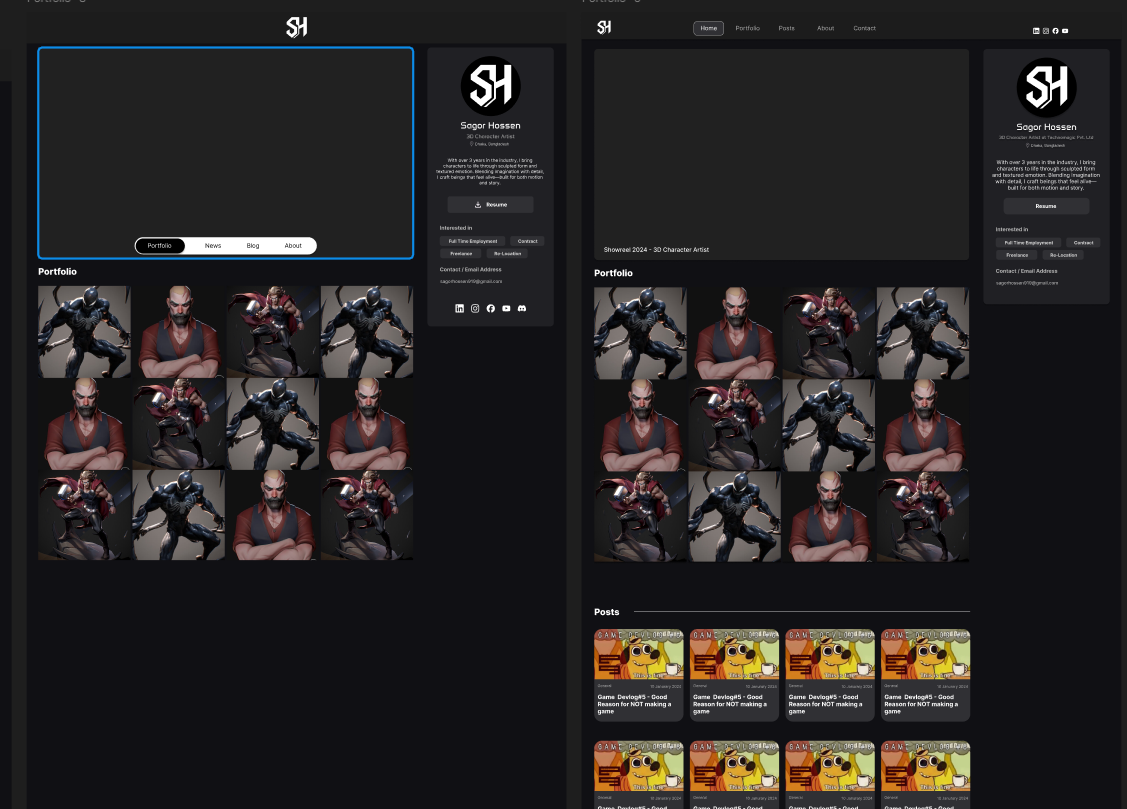Click SH logo left of the Home nav
The image size is (1127, 809).
click(604, 28)
